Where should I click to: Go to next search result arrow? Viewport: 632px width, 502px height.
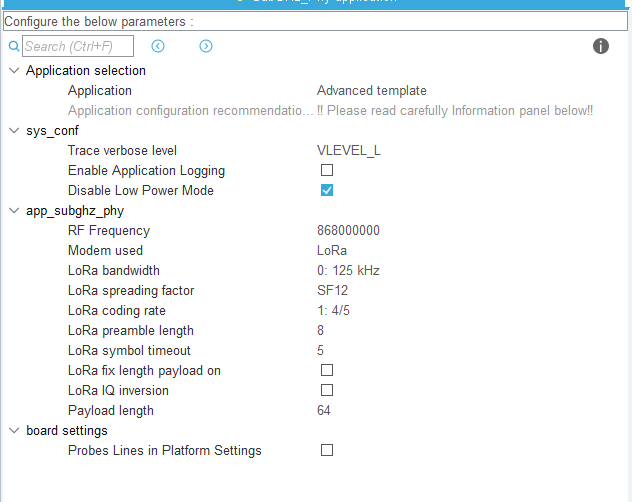tap(206, 46)
